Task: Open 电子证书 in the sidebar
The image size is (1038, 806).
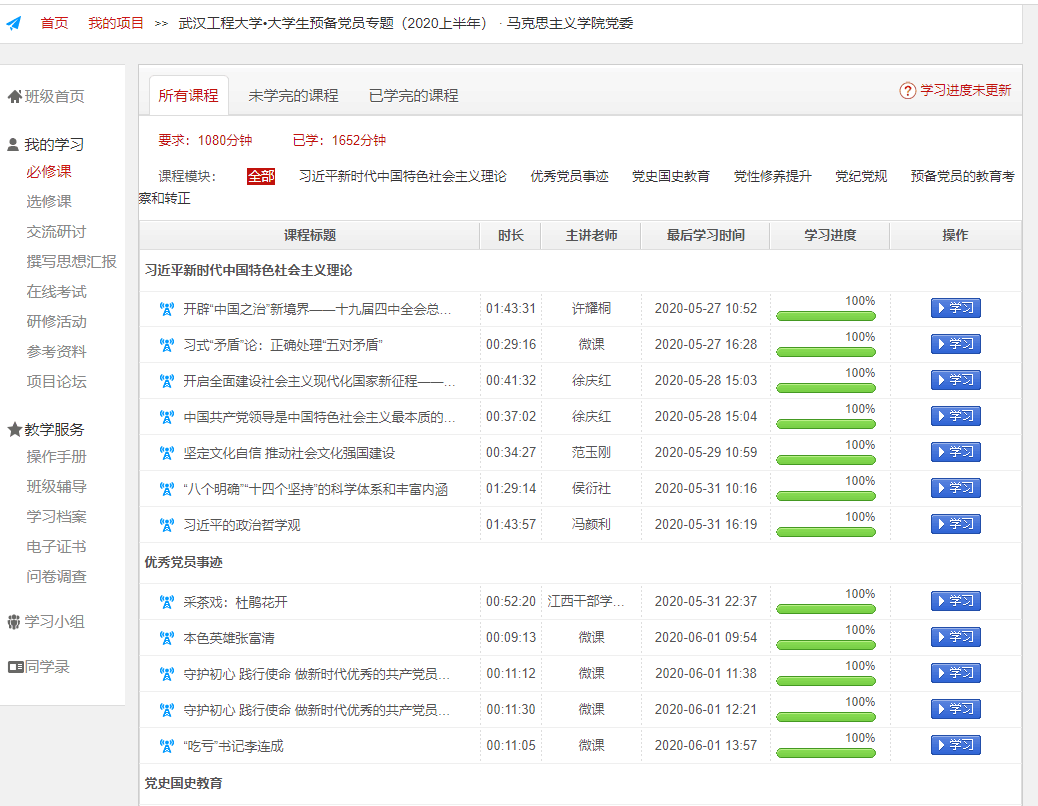Action: click(56, 547)
